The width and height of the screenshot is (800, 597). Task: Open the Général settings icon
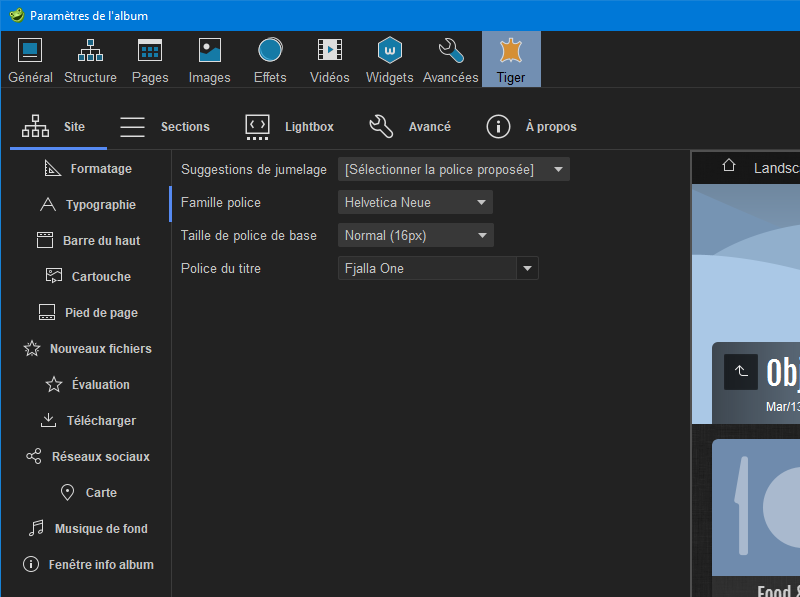point(30,51)
